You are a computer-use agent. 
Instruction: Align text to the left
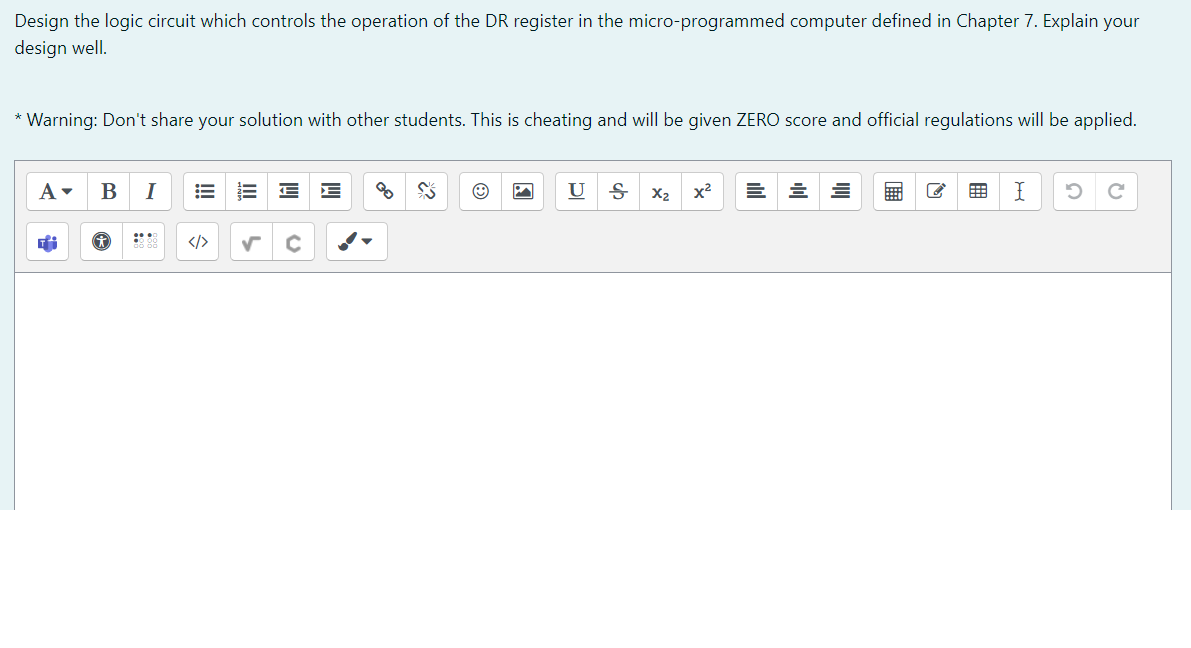tap(757, 191)
